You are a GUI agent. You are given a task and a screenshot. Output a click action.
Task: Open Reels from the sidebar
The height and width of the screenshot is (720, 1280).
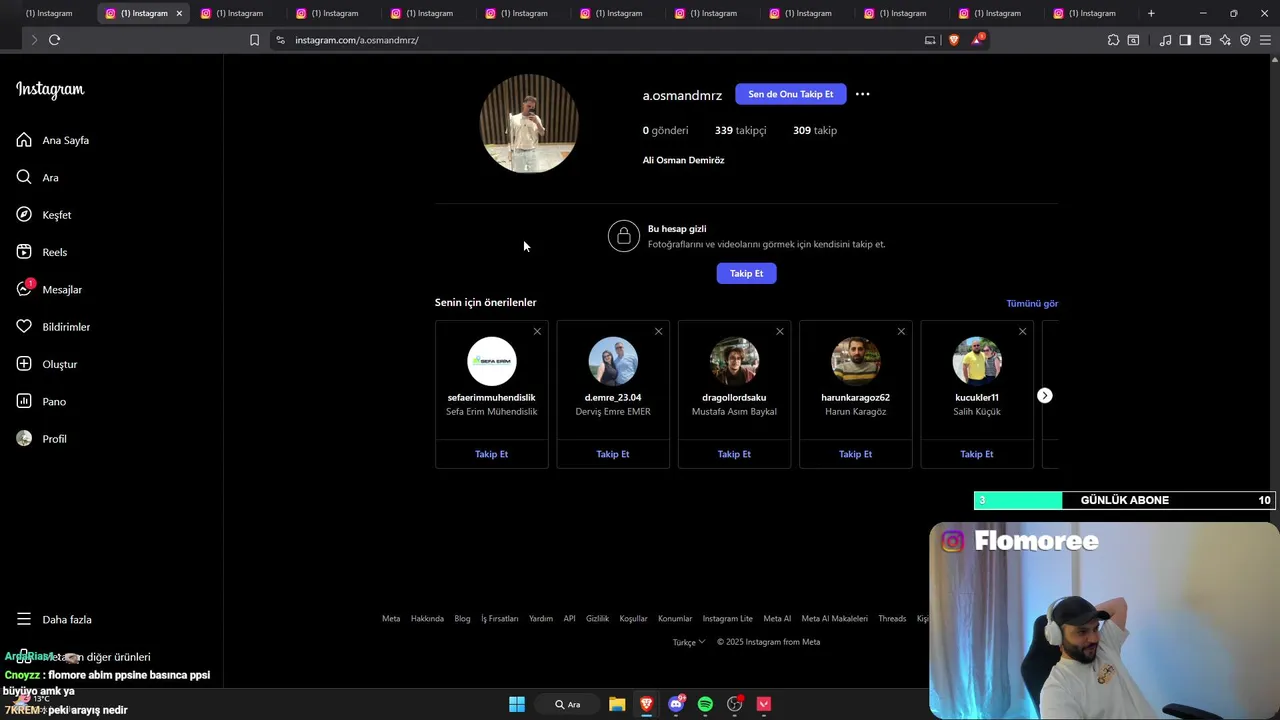pyautogui.click(x=42, y=252)
